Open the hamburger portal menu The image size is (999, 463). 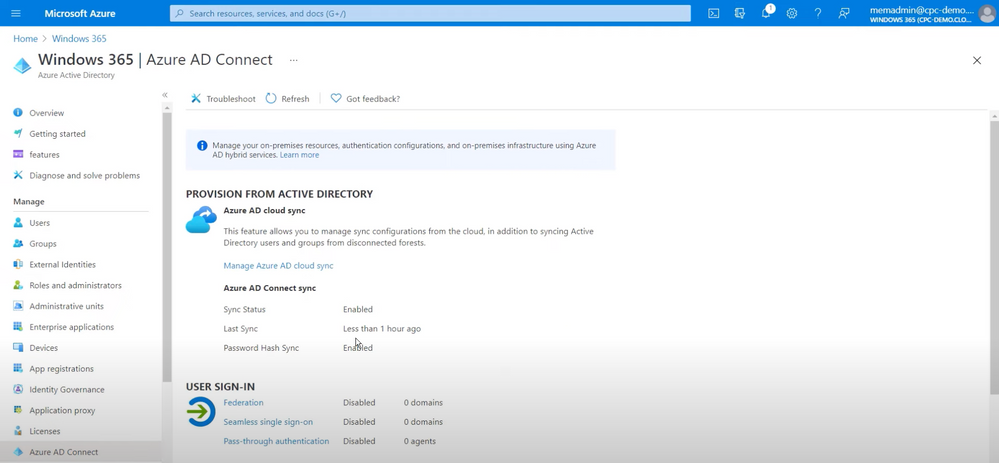coord(15,14)
